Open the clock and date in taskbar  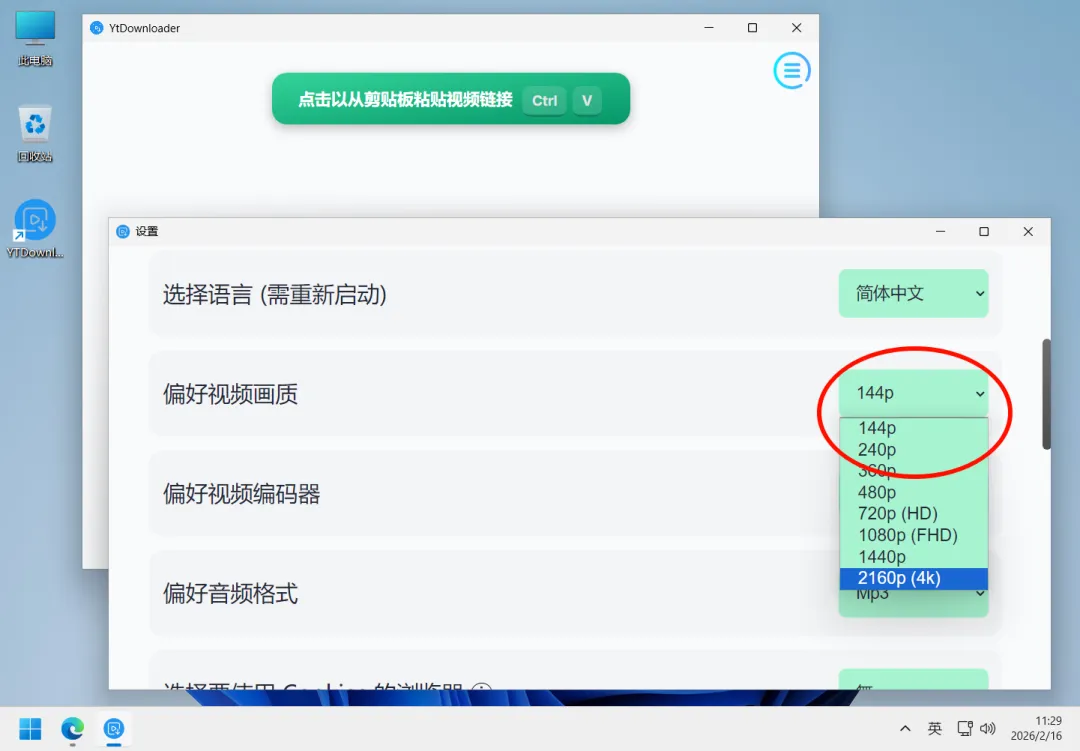coord(1047,729)
